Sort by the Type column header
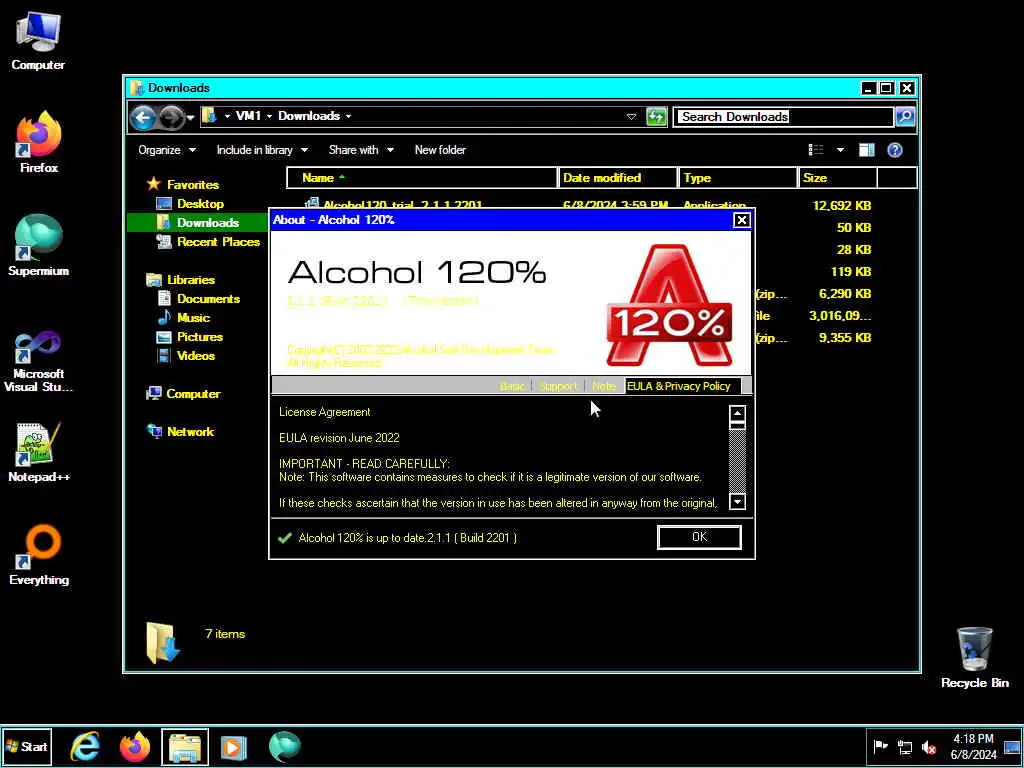Image resolution: width=1024 pixels, height=768 pixels. 738,178
